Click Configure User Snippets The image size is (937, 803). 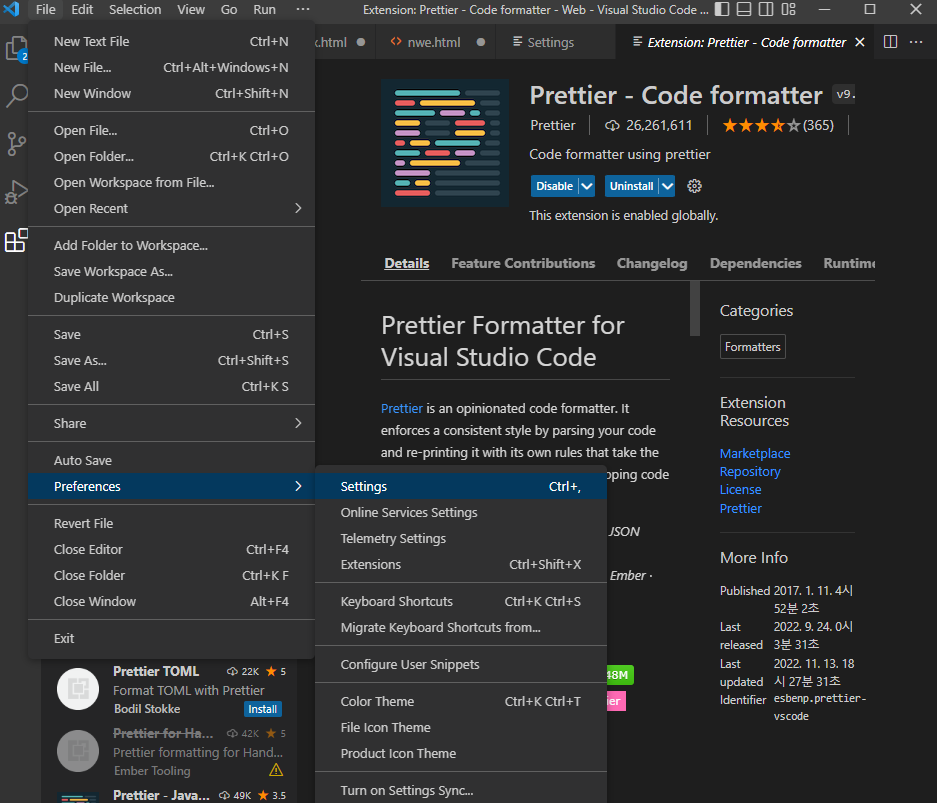tap(461, 664)
